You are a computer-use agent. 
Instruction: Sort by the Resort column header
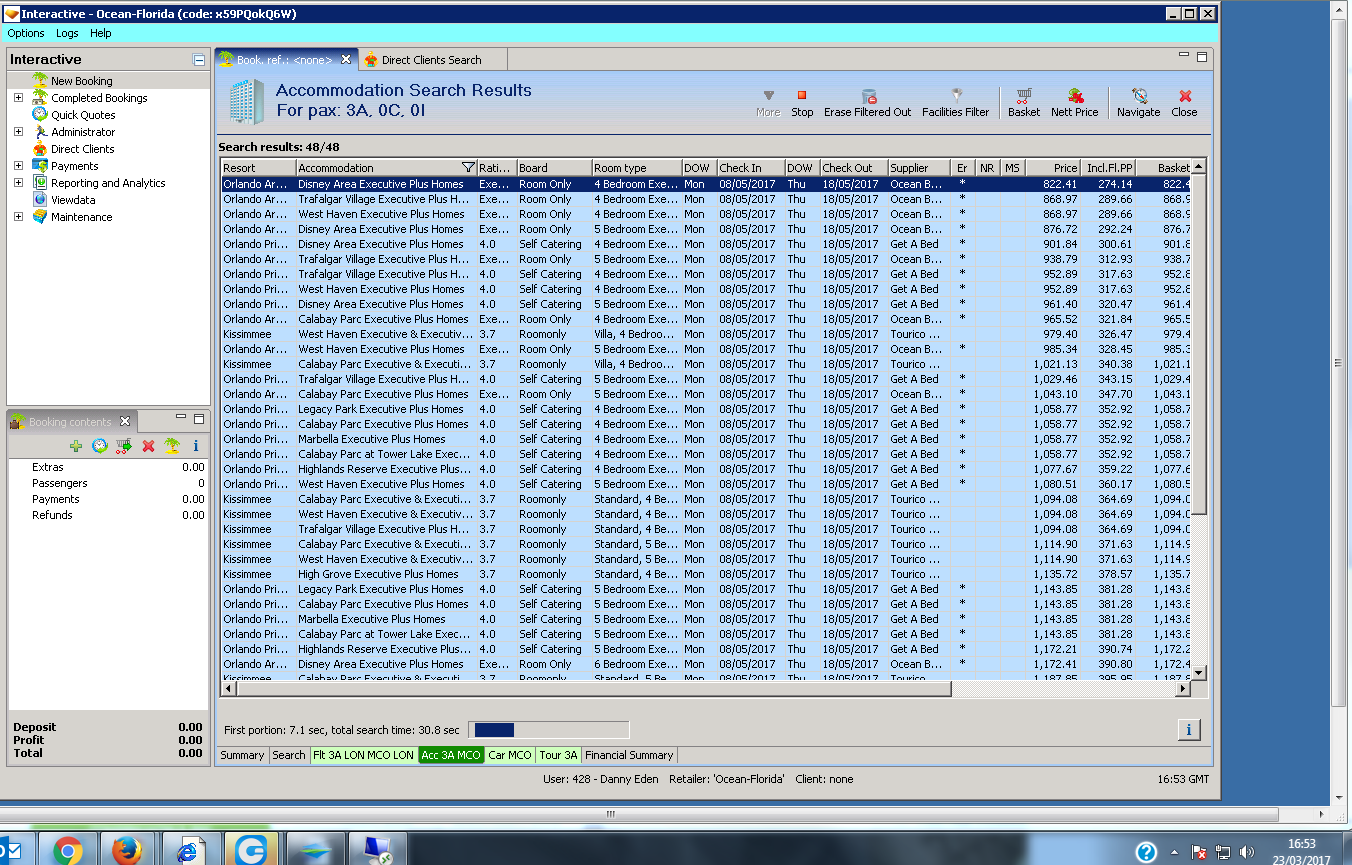[x=258, y=168]
